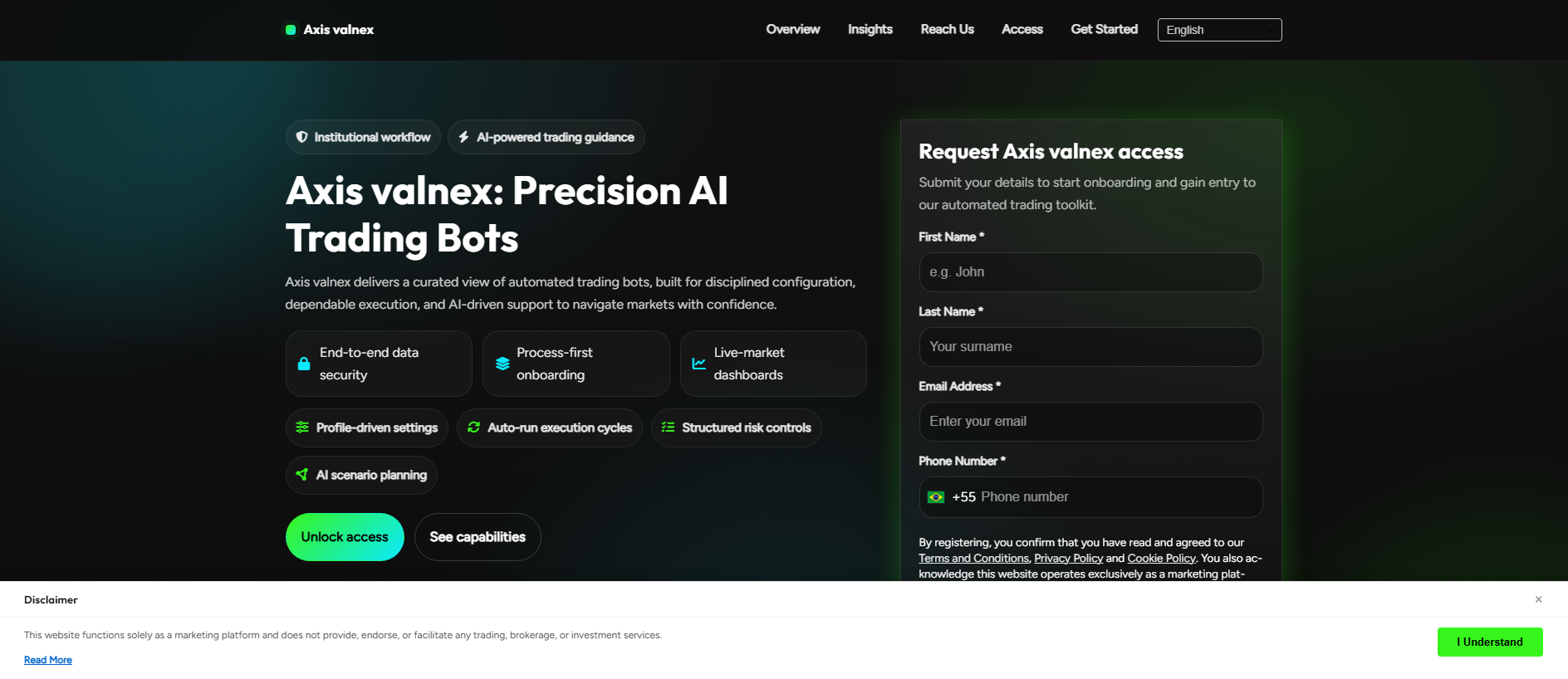Click the lightning bolt icon on AI-powered trading guidance

pos(463,137)
